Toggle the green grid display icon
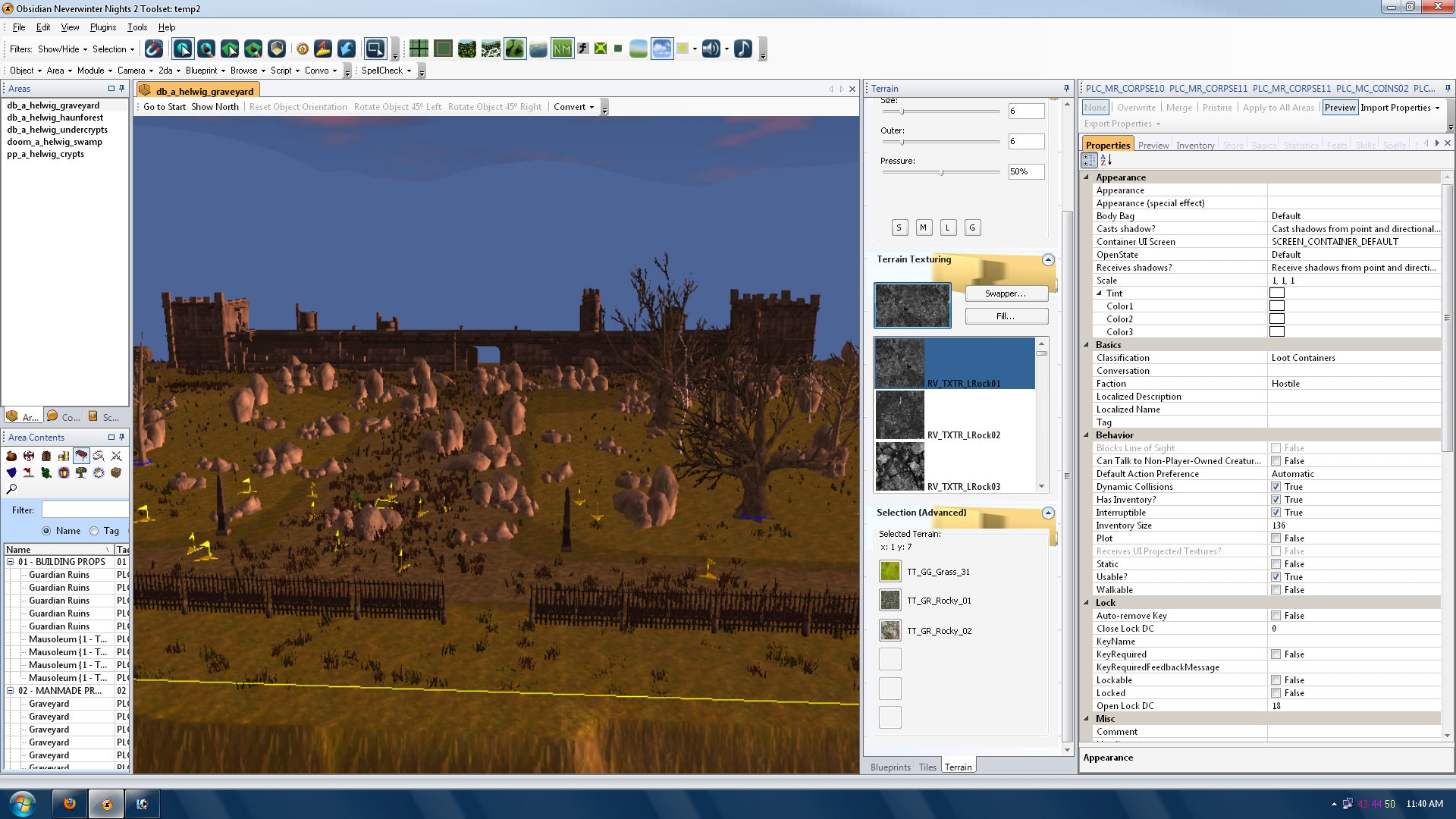Screen dimensions: 1456x819 click(x=419, y=49)
